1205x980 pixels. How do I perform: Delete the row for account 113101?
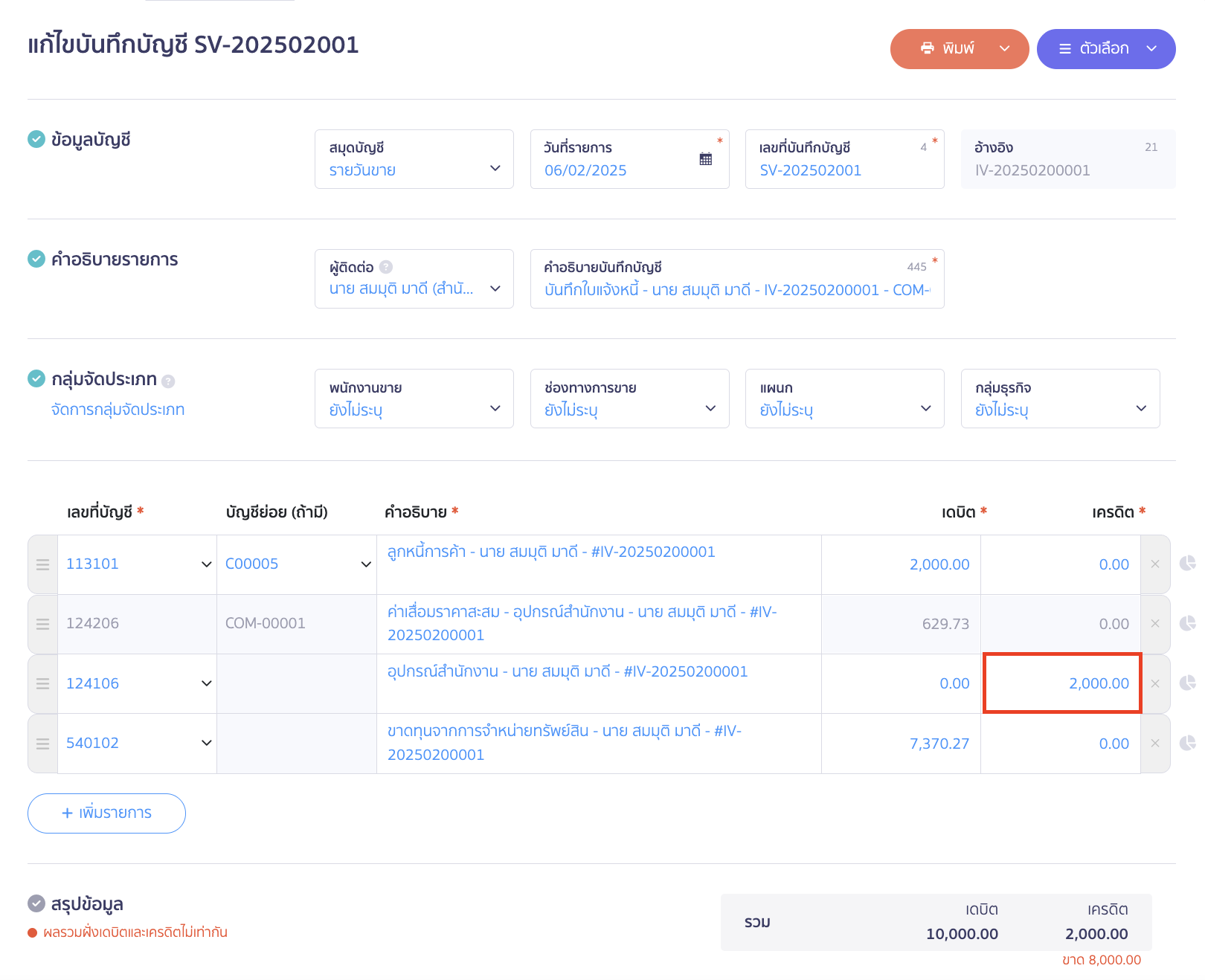click(1154, 564)
